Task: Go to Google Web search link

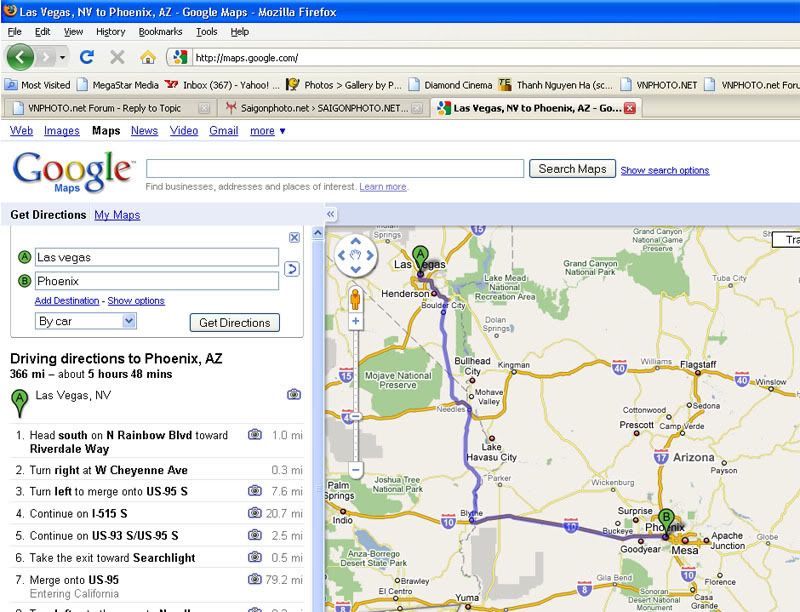Action: pos(21,131)
